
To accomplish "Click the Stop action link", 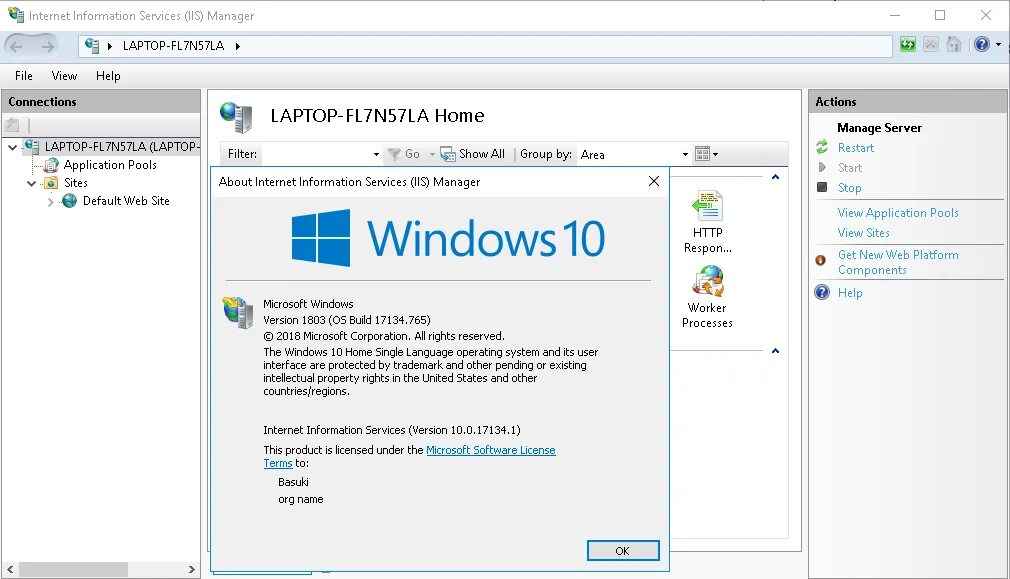I will pos(849,188).
